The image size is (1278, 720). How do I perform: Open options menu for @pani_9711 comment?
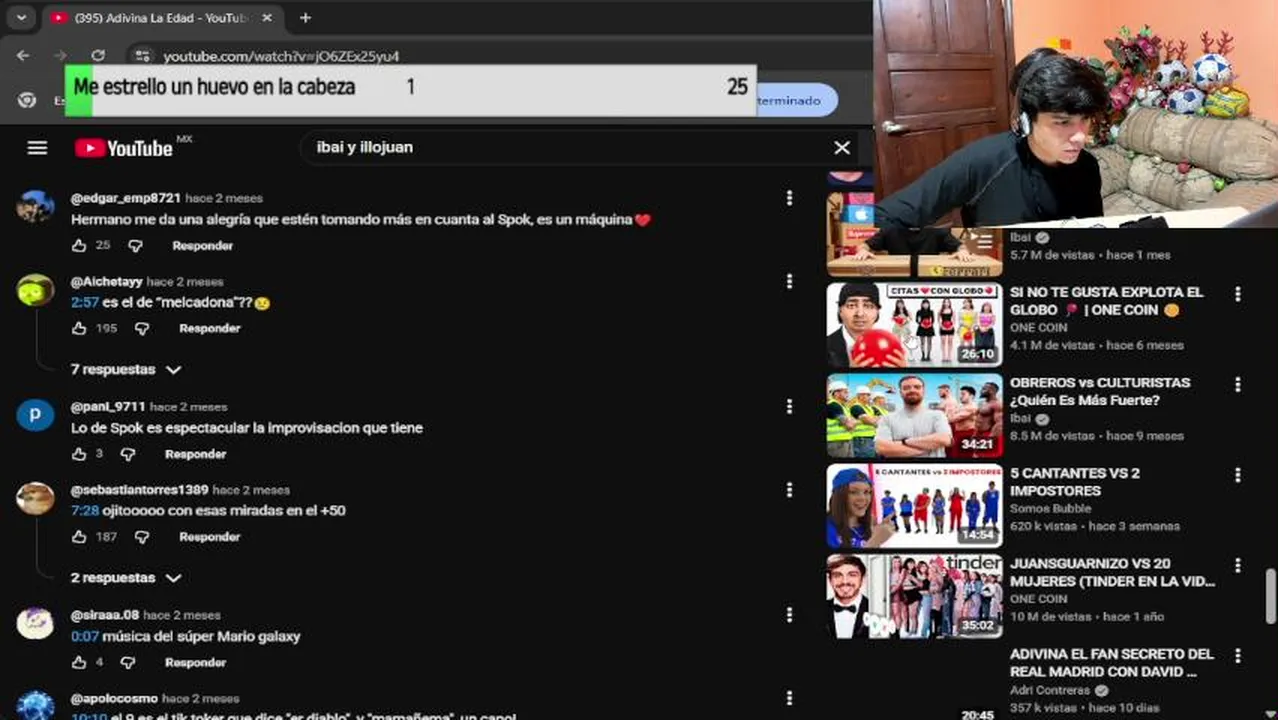789,407
